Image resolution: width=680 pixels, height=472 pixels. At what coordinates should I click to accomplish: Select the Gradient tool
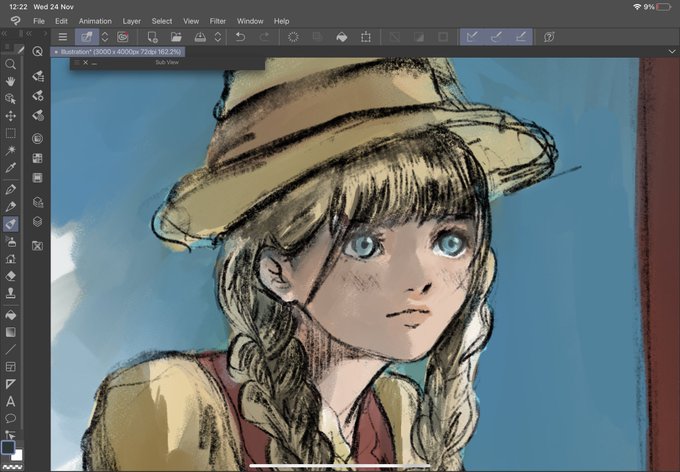pyautogui.click(x=10, y=332)
